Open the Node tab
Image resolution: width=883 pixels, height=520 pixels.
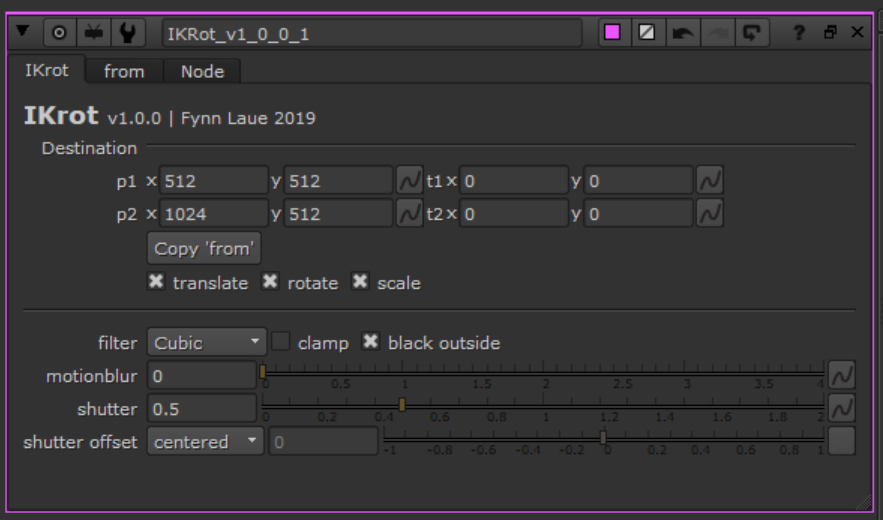tap(202, 71)
